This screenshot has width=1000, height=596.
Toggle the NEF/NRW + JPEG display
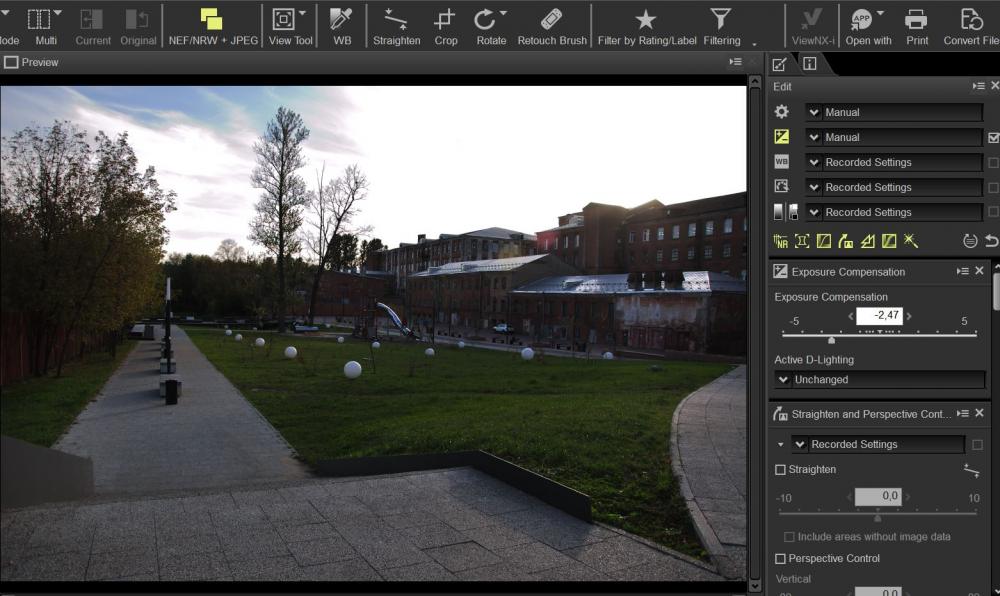[x=212, y=26]
